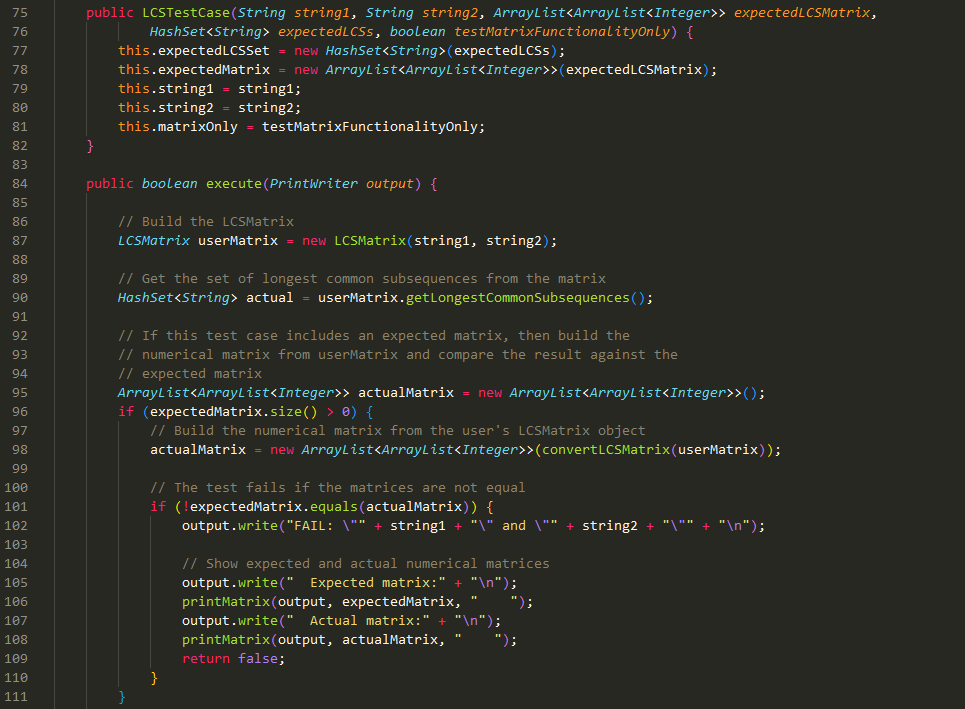Click line number 96 in the gutter
The height and width of the screenshot is (709, 965).
coord(20,411)
